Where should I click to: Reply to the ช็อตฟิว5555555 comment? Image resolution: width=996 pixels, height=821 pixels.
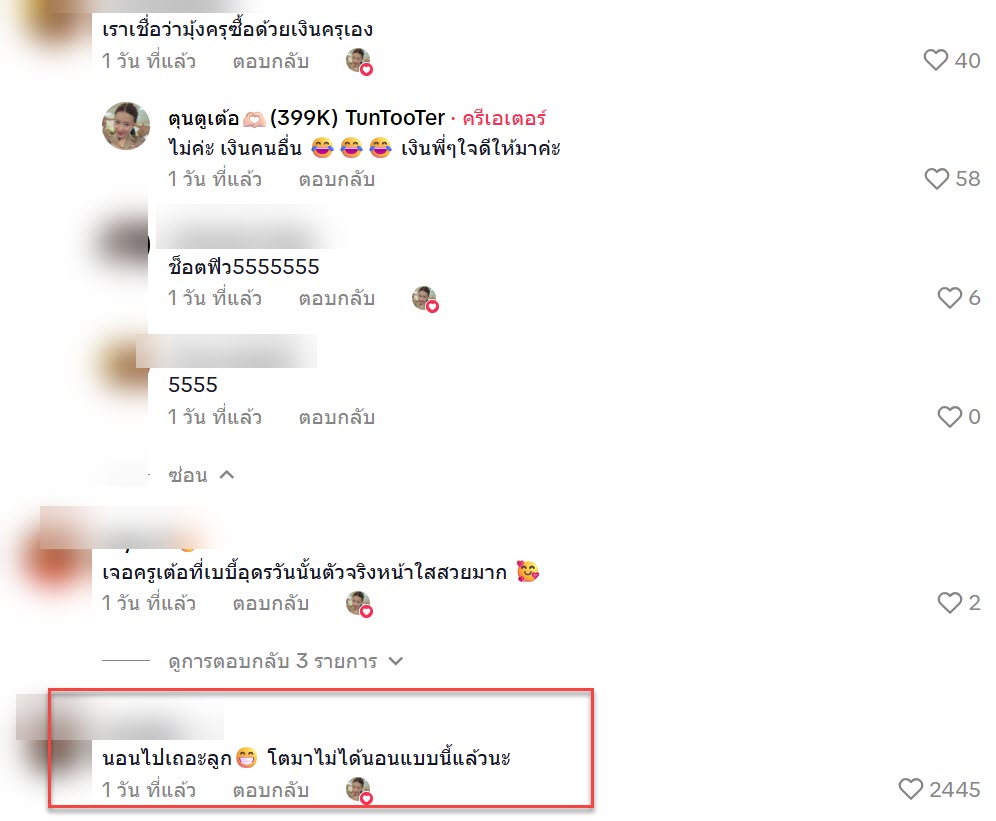pyautogui.click(x=337, y=299)
